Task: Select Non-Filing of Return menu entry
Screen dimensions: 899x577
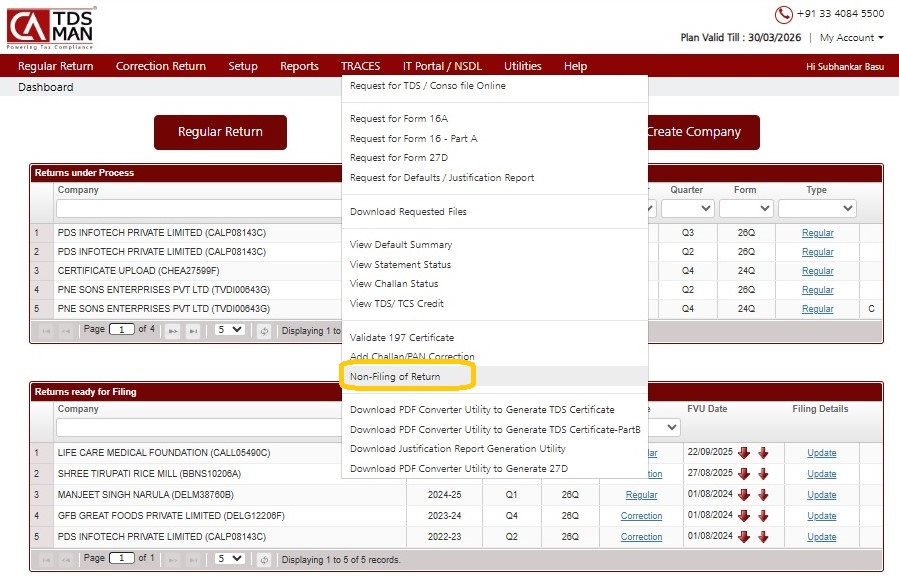Action: pos(395,377)
